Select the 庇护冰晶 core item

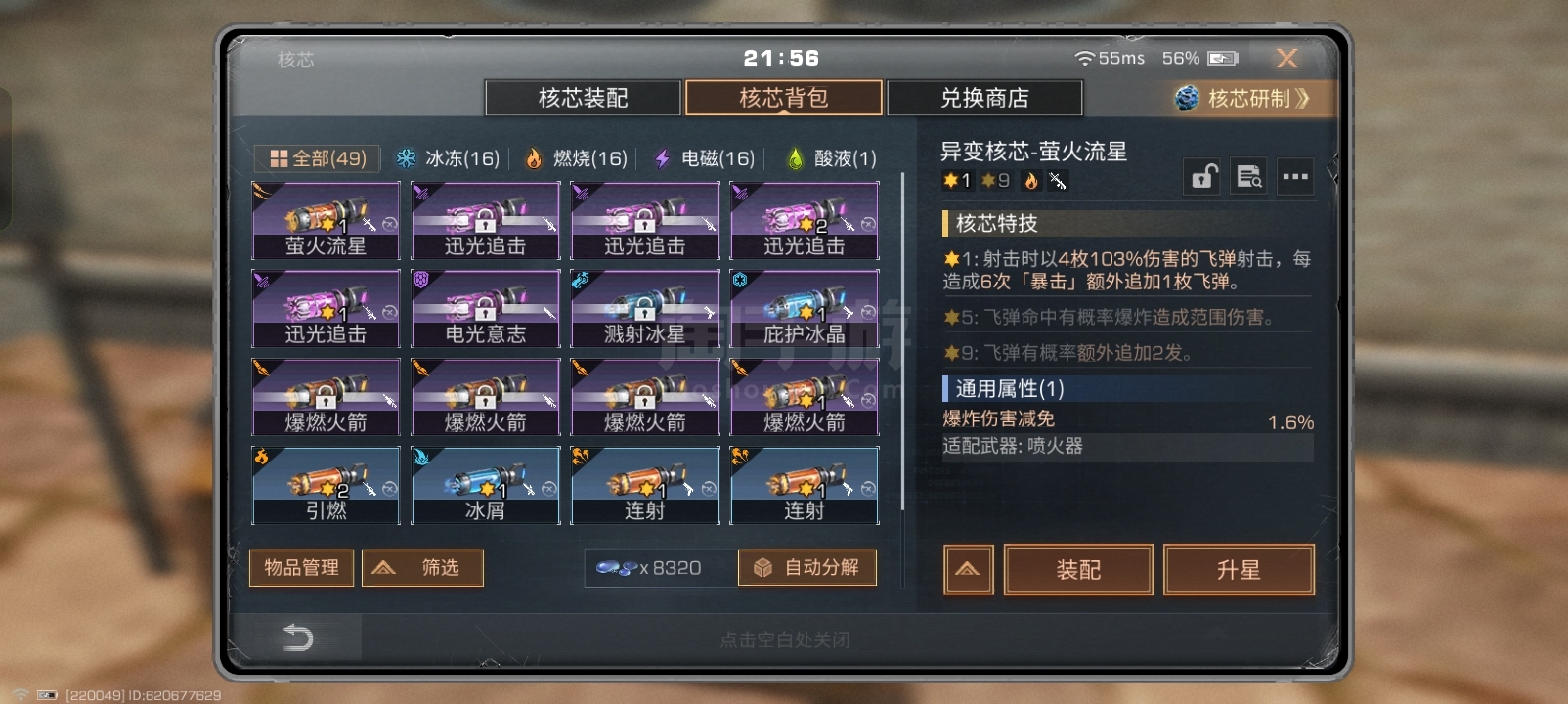[804, 309]
